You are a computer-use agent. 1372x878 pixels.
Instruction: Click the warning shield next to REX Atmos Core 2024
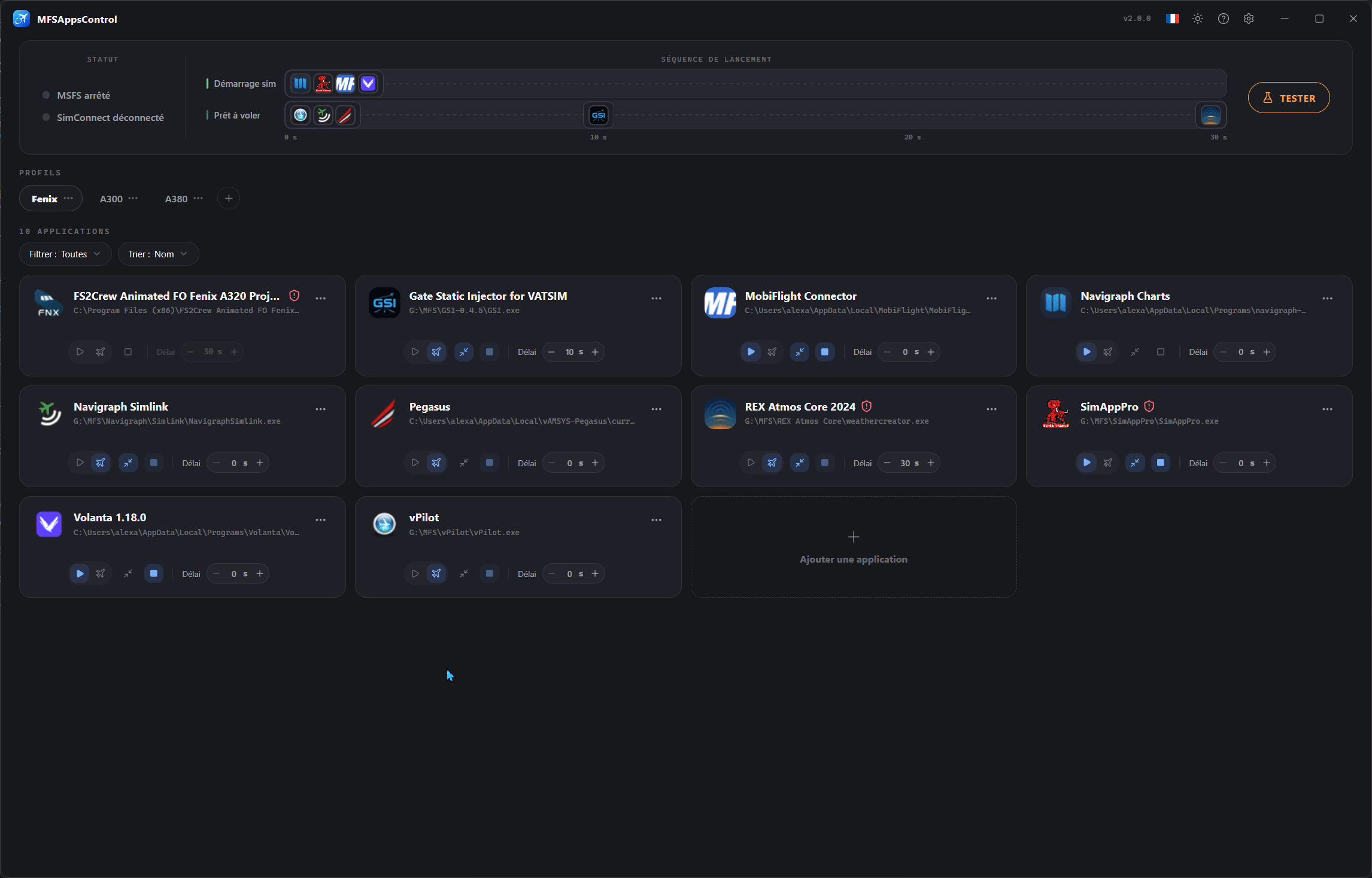coord(866,406)
